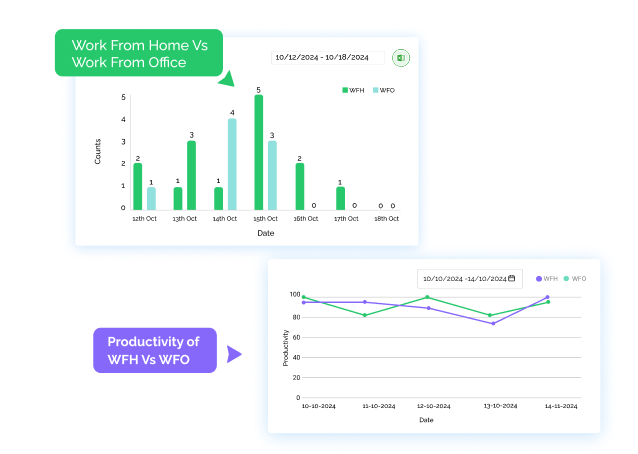
Task: Click the purple WFH data point at 13-10-2024
Action: pos(493,323)
